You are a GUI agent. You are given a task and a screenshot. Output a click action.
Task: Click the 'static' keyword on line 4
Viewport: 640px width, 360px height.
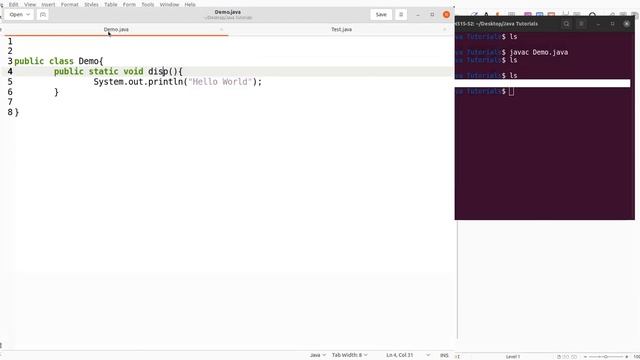[104, 71]
